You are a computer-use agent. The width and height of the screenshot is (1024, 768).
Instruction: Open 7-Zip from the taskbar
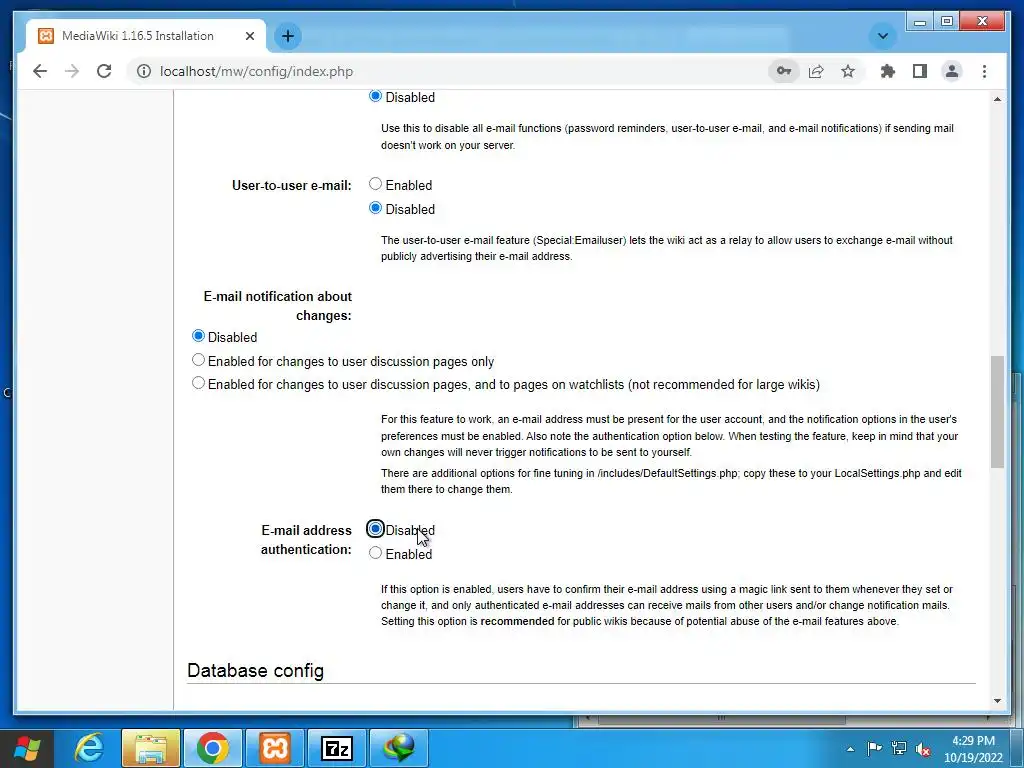pos(337,748)
